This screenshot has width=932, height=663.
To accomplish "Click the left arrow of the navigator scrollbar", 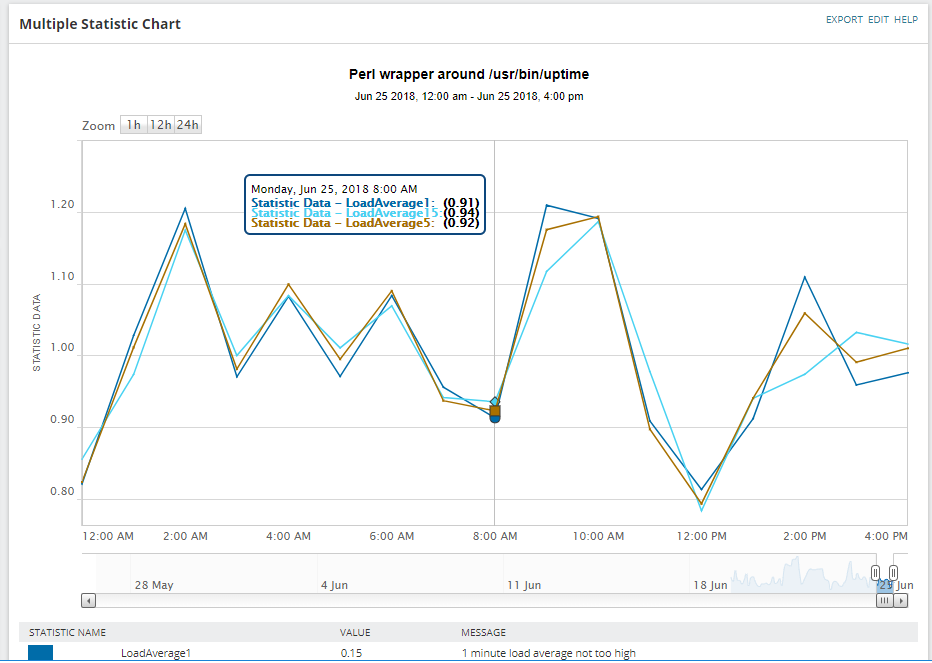I will pyautogui.click(x=88, y=600).
